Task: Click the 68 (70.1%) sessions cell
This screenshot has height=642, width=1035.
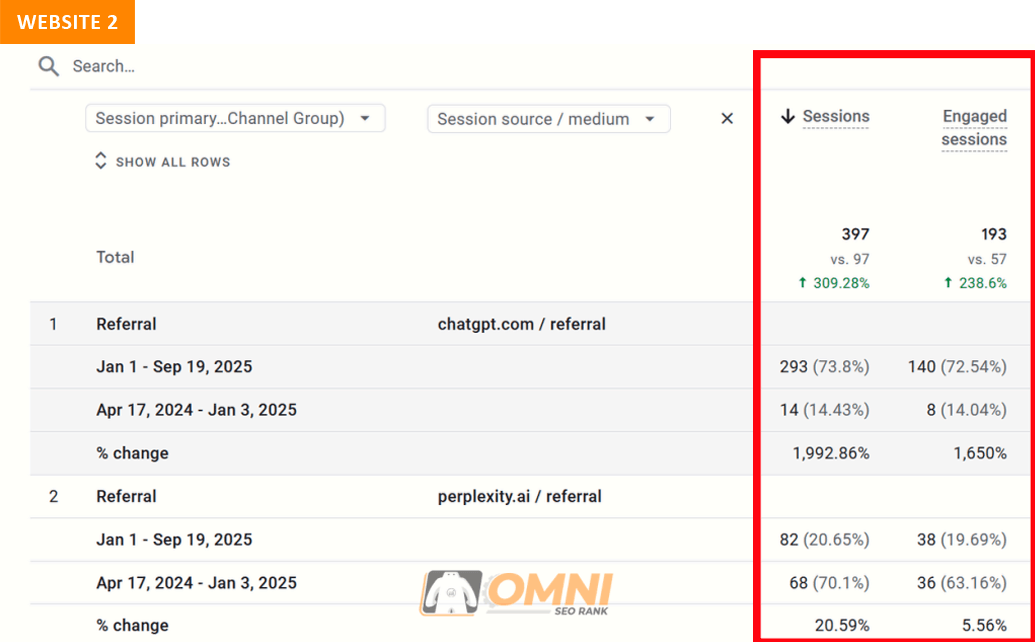Action: 829,583
